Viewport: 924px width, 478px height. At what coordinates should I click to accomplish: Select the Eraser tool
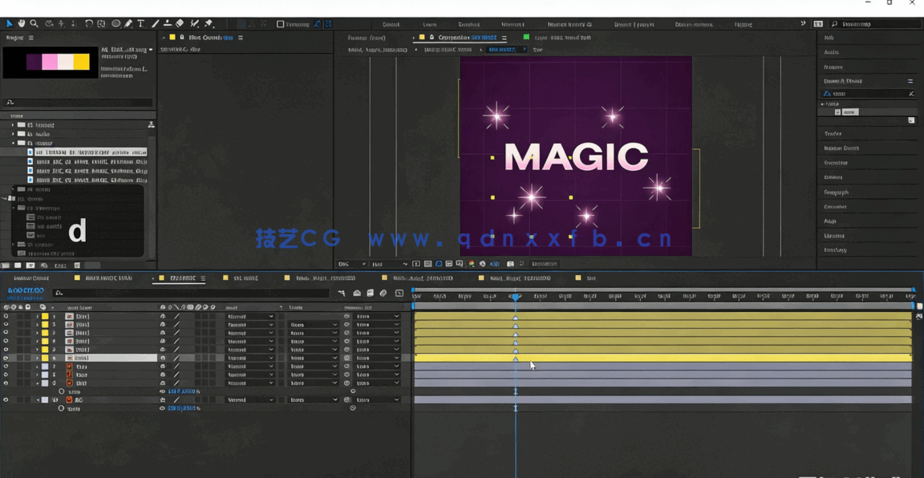[180, 23]
